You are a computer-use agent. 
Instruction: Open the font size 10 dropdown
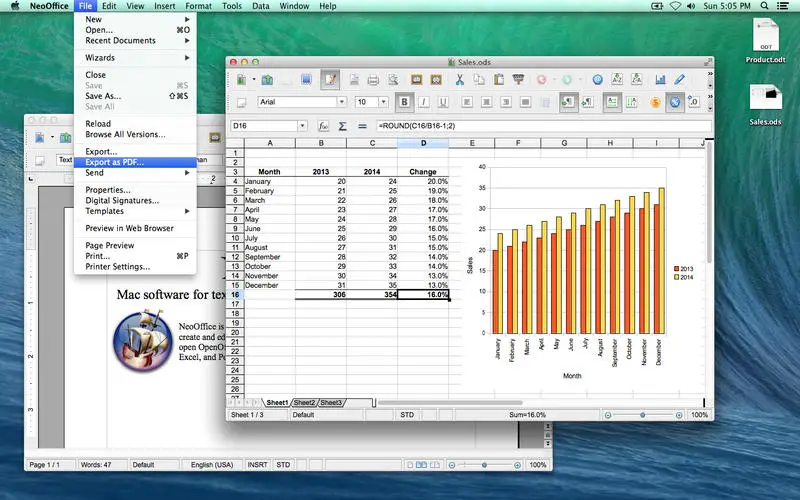click(x=383, y=102)
